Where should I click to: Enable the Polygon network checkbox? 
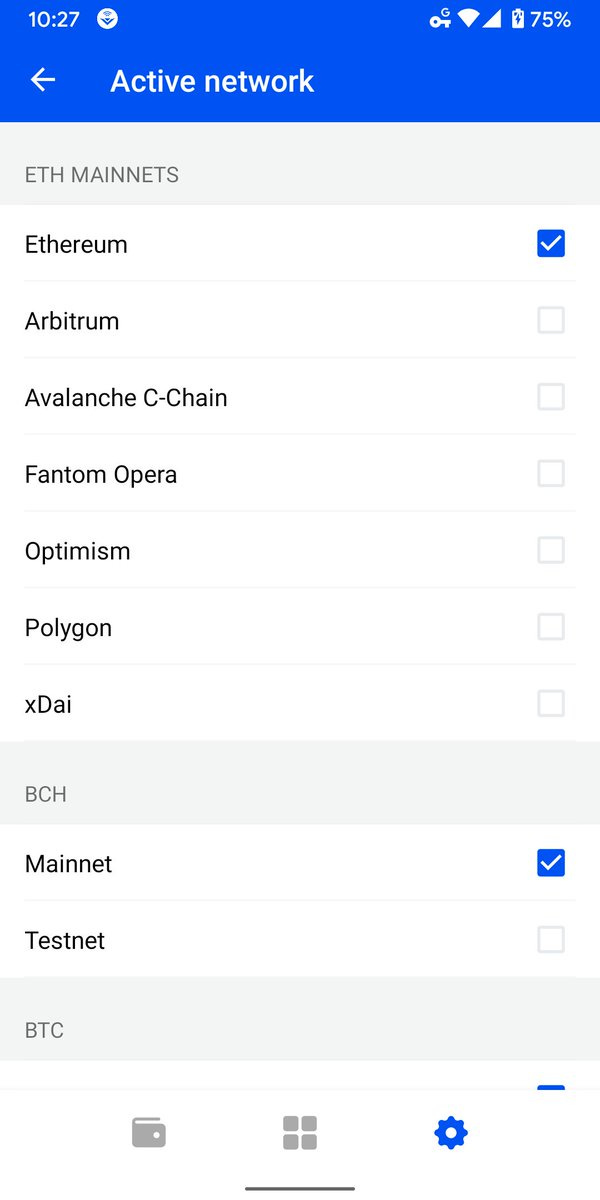click(551, 627)
